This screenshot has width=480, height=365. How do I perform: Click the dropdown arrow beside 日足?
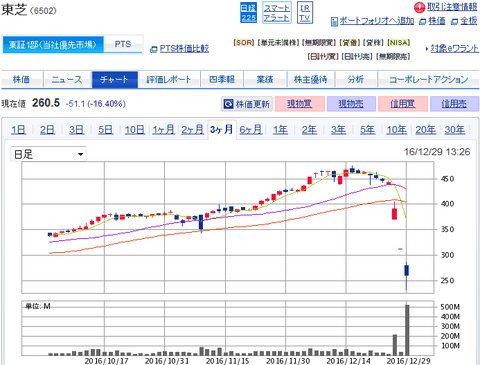[x=80, y=154]
